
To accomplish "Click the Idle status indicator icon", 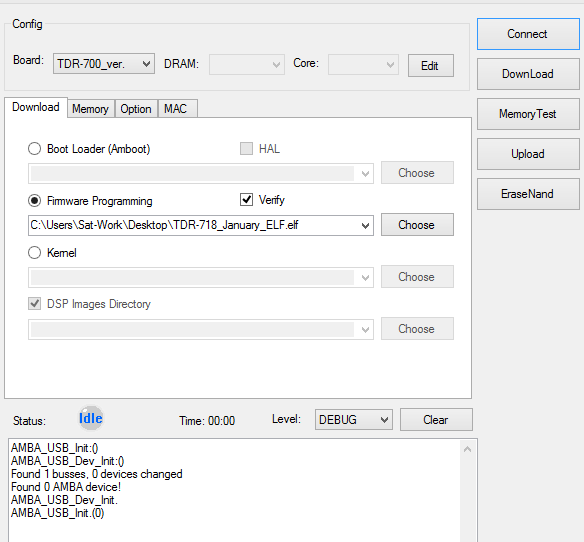I will tap(91, 418).
